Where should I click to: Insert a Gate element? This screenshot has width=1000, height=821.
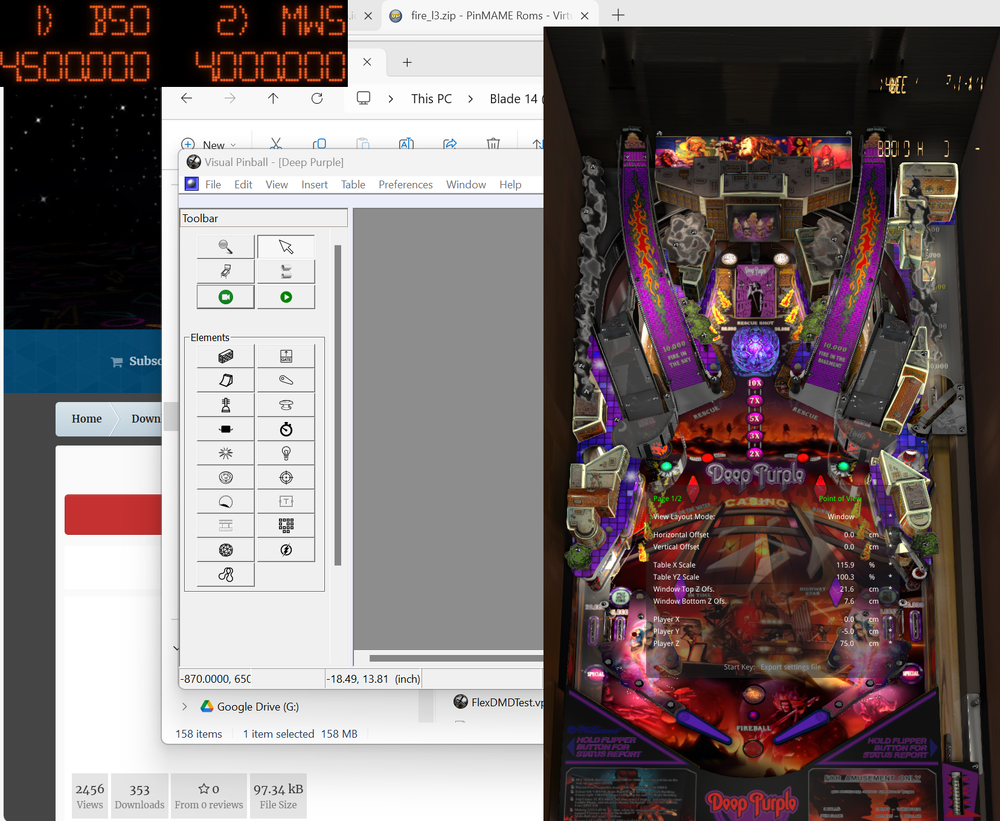point(286,356)
